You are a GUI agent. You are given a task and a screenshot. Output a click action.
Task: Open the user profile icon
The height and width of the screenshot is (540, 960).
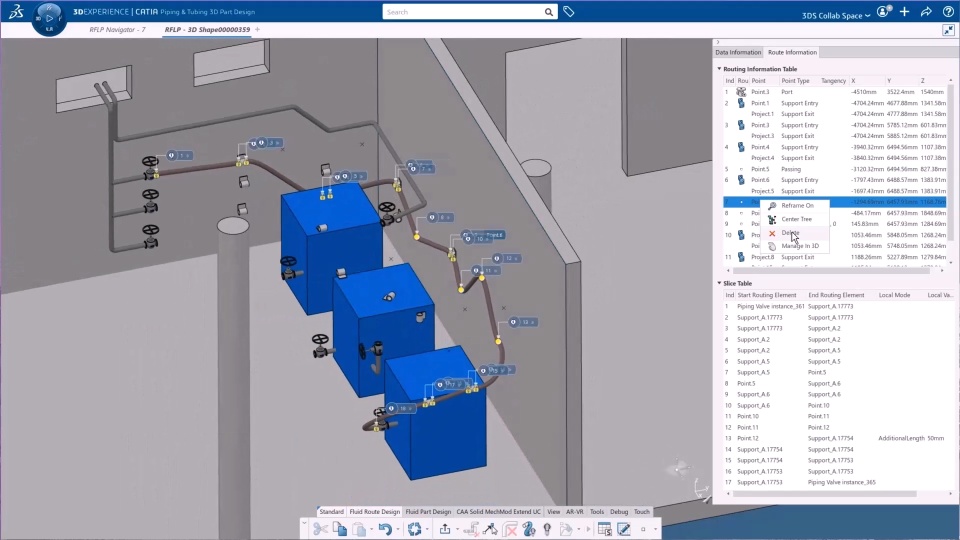[x=883, y=12]
